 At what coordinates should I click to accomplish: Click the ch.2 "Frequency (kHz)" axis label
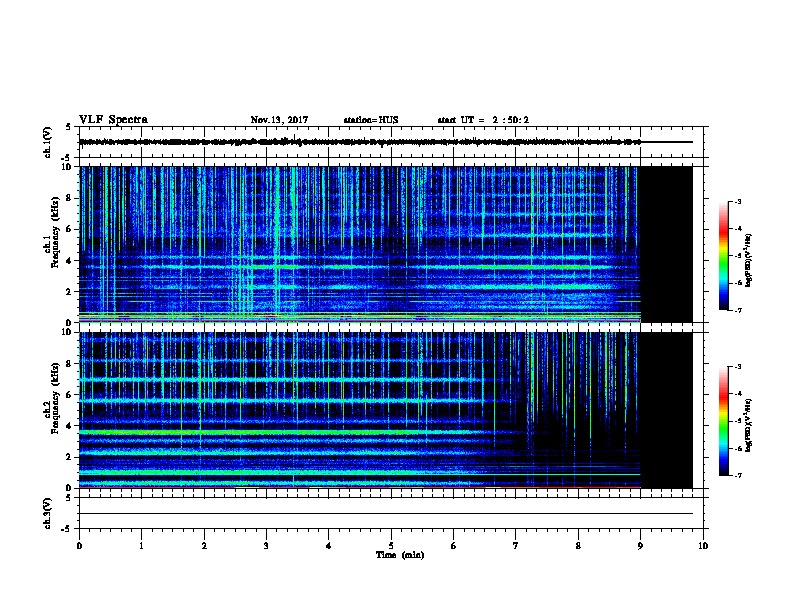pos(55,398)
